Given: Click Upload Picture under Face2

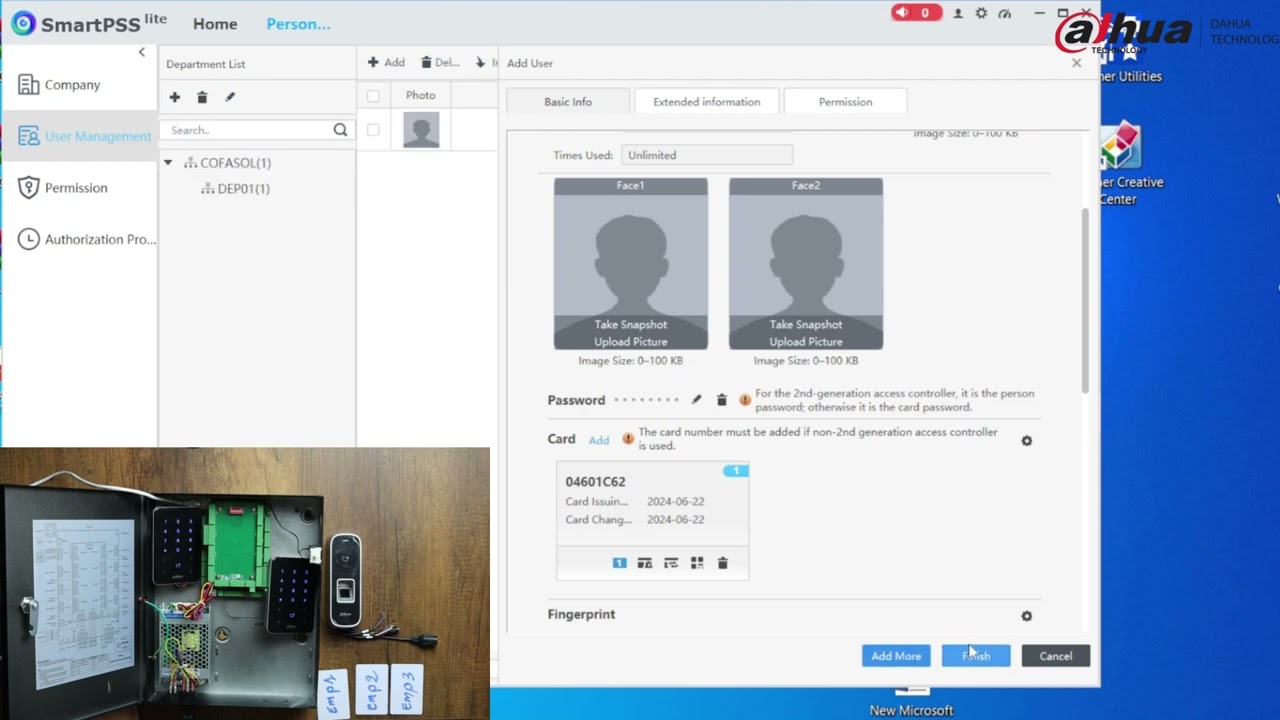Looking at the screenshot, I should (x=806, y=342).
